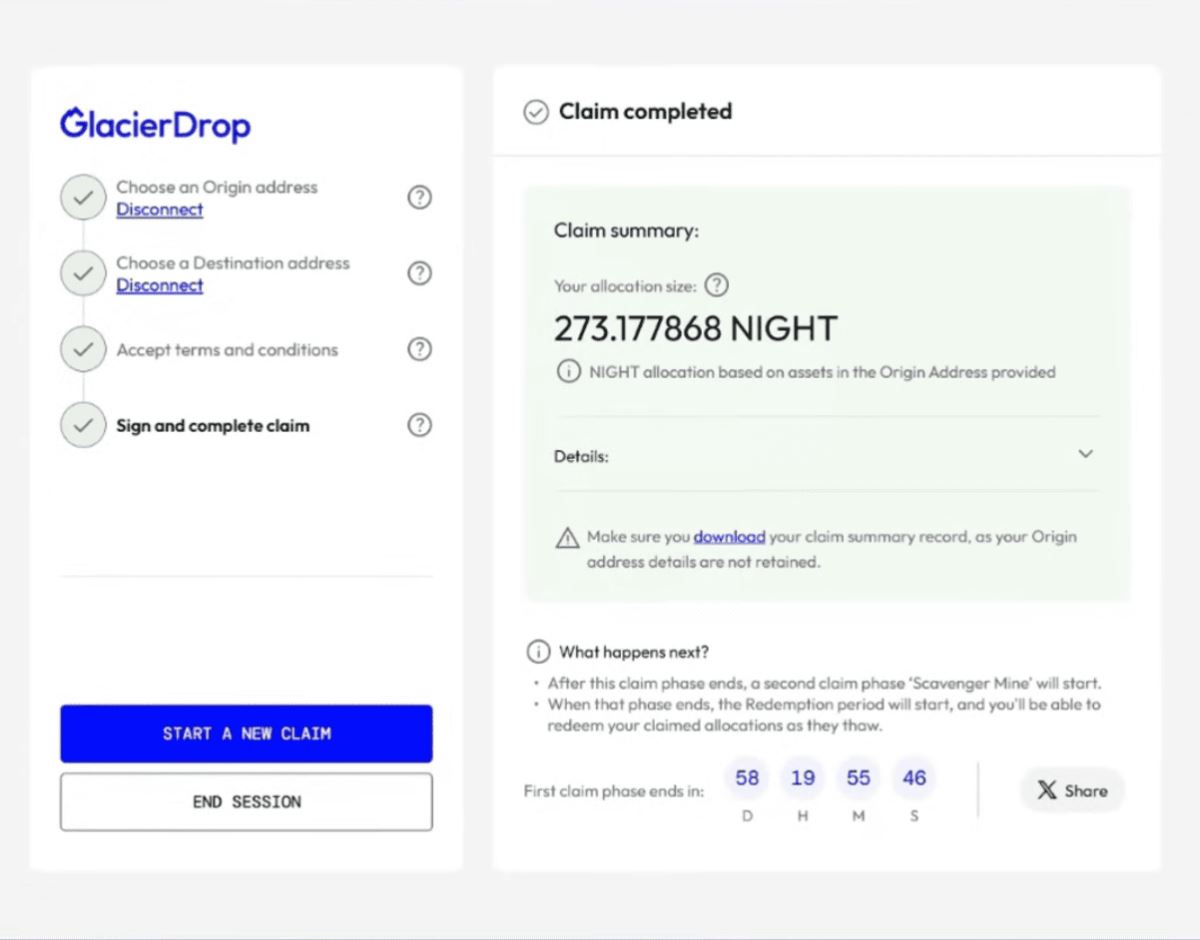Click the checkmark circle for Accept terms step

tap(83, 349)
